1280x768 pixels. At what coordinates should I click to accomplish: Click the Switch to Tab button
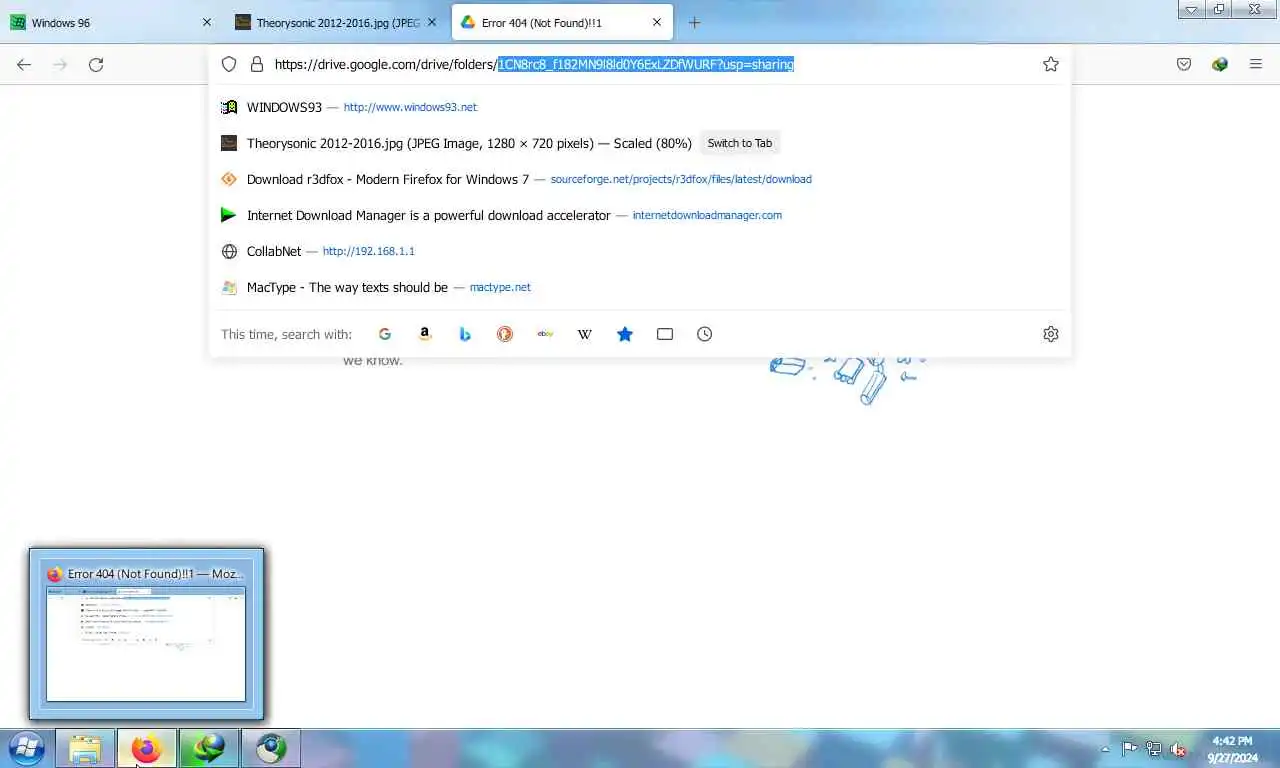point(740,143)
